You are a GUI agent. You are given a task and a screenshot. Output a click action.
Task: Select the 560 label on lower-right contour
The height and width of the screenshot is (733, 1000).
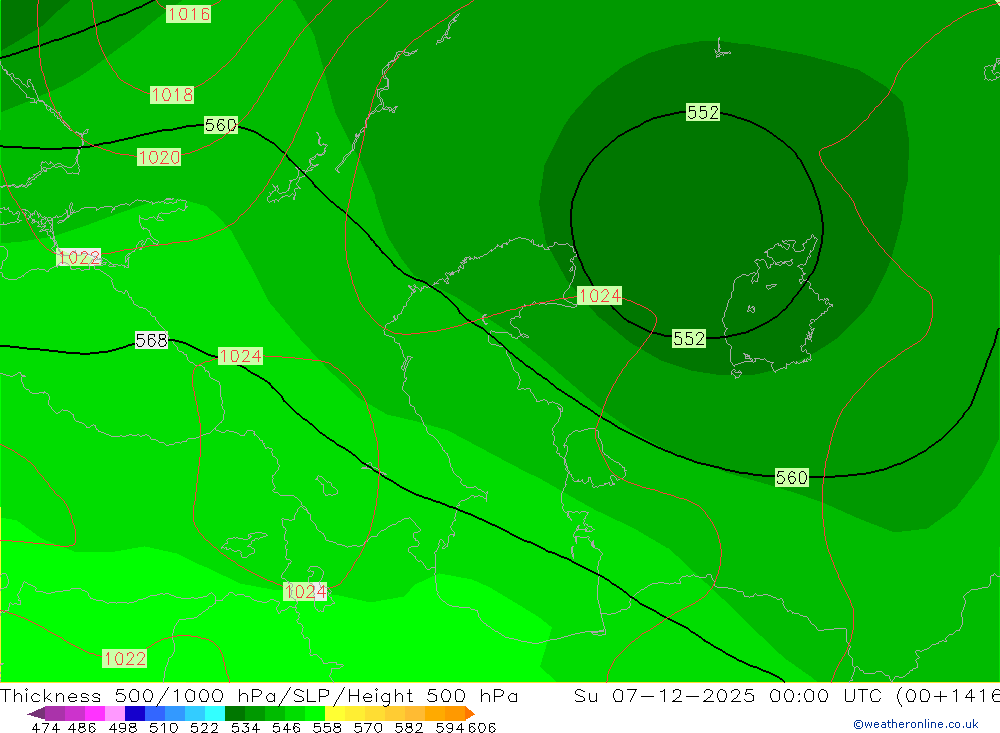(x=791, y=477)
